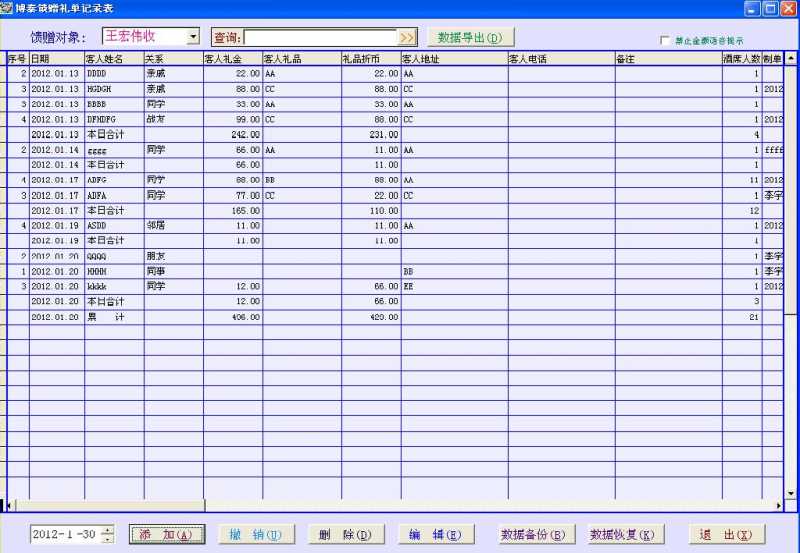
Task: Click the 删除(D) button
Action: (x=346, y=535)
